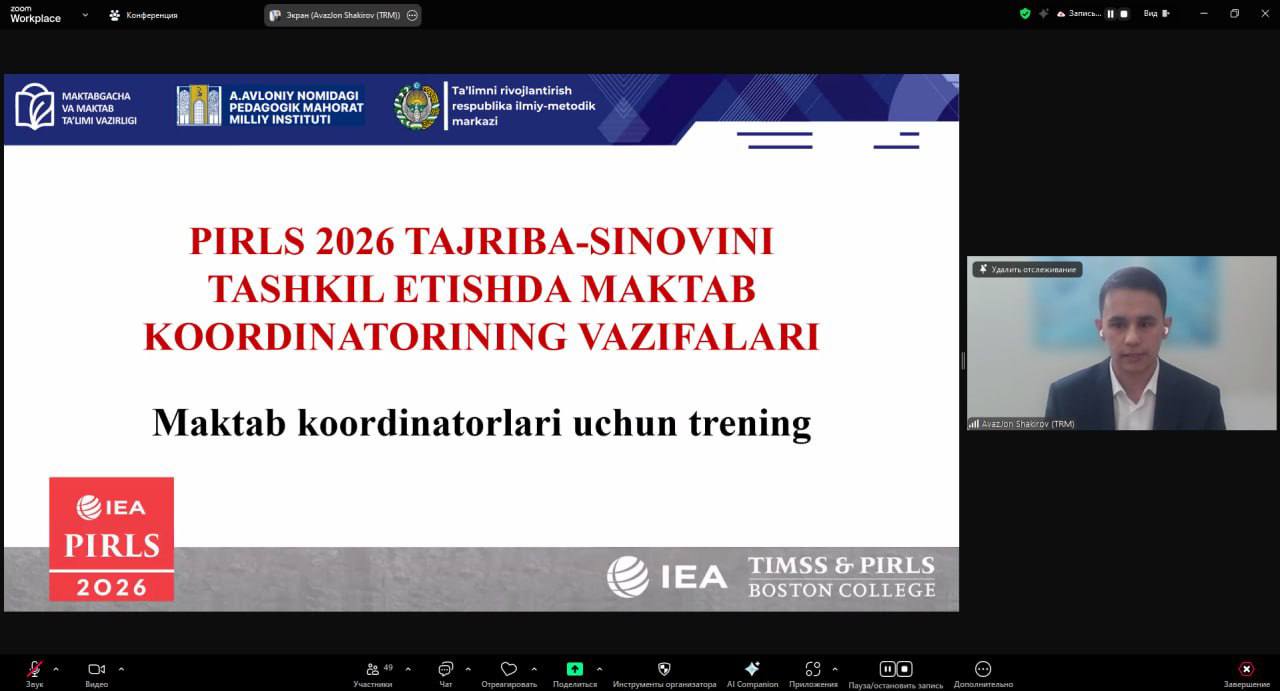
Task: Launch AI Companion from the toolbar
Action: pyautogui.click(x=752, y=669)
